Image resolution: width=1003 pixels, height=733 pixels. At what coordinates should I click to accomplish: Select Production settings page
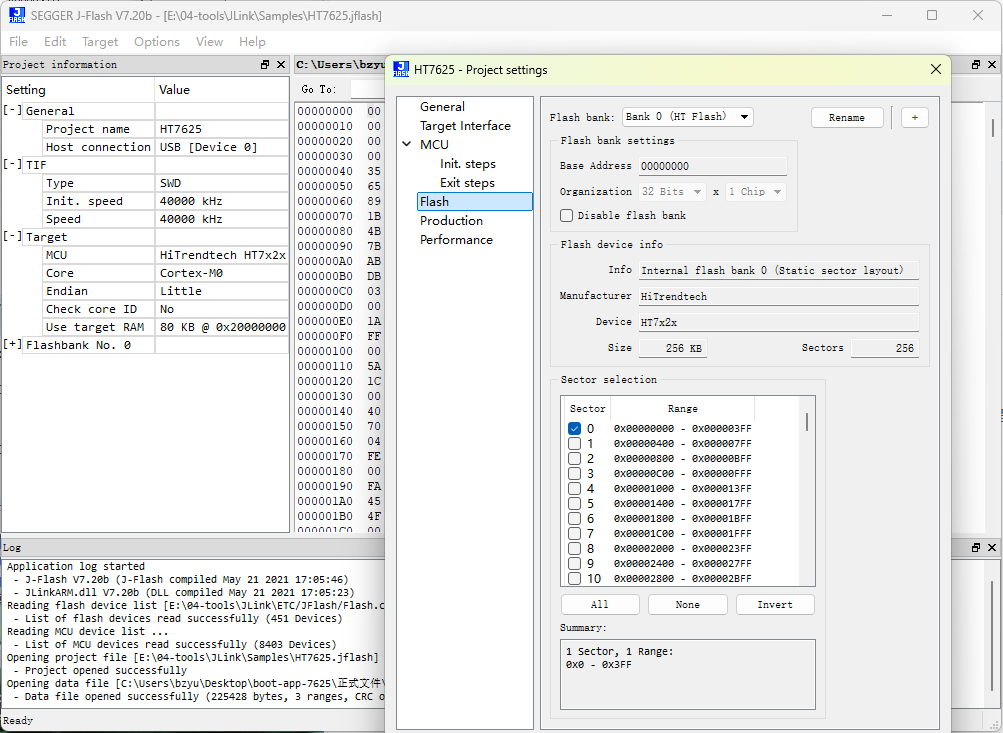click(451, 221)
